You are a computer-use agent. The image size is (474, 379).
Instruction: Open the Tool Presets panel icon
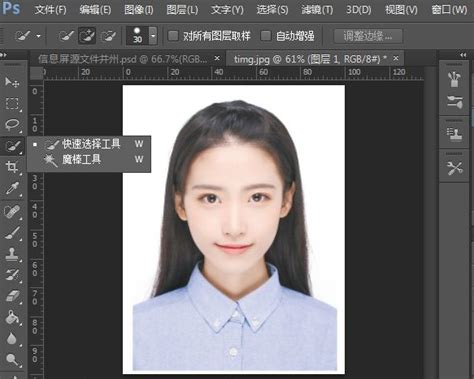pos(455,168)
